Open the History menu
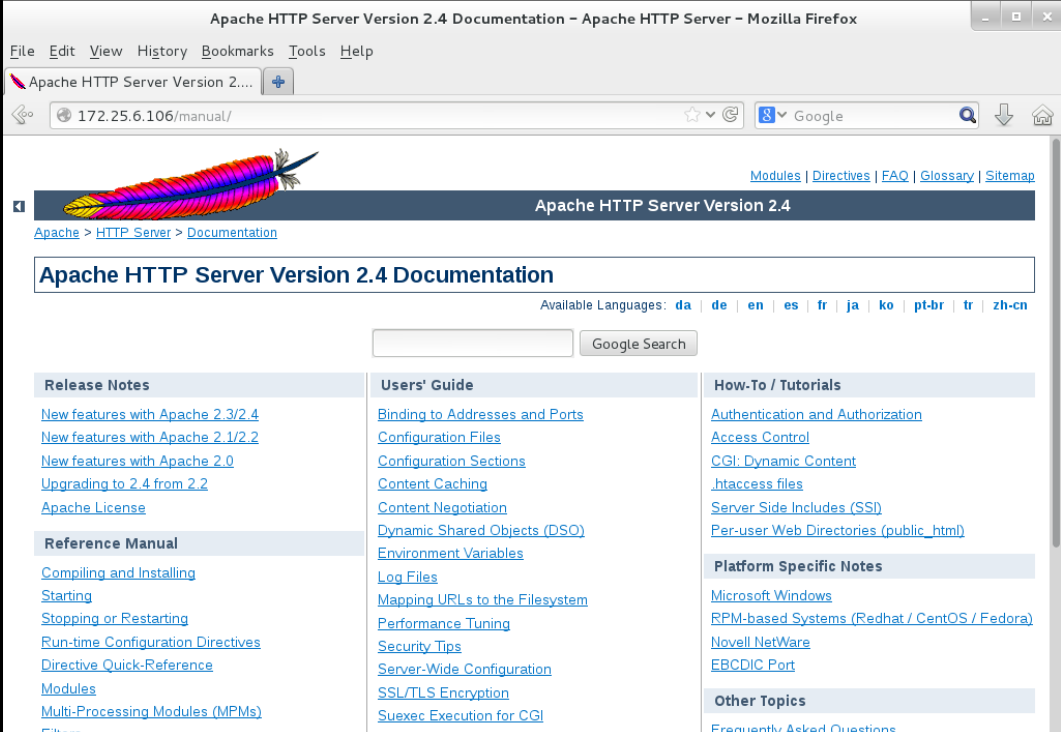1061x732 pixels. [x=162, y=51]
